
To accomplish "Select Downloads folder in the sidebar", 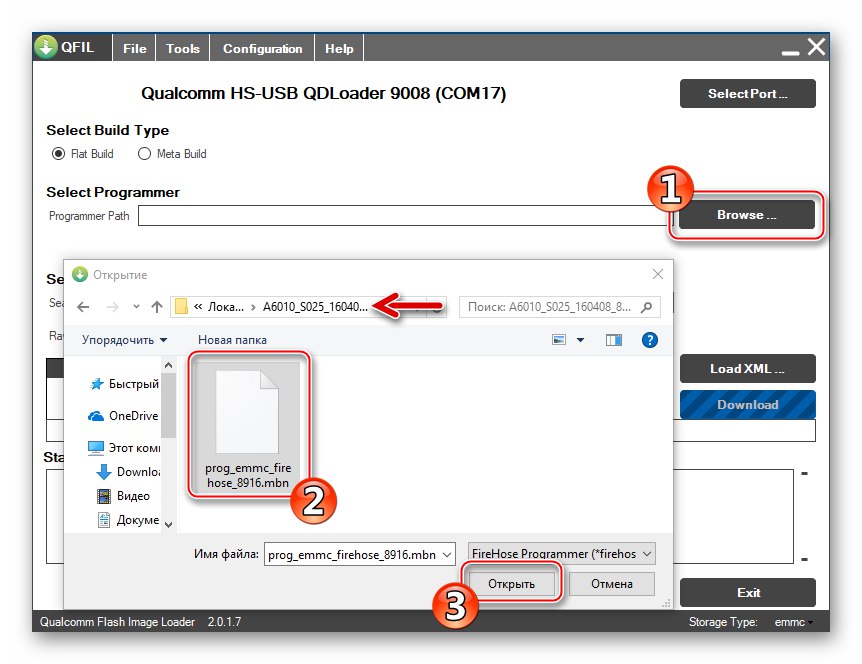I will pos(128,472).
